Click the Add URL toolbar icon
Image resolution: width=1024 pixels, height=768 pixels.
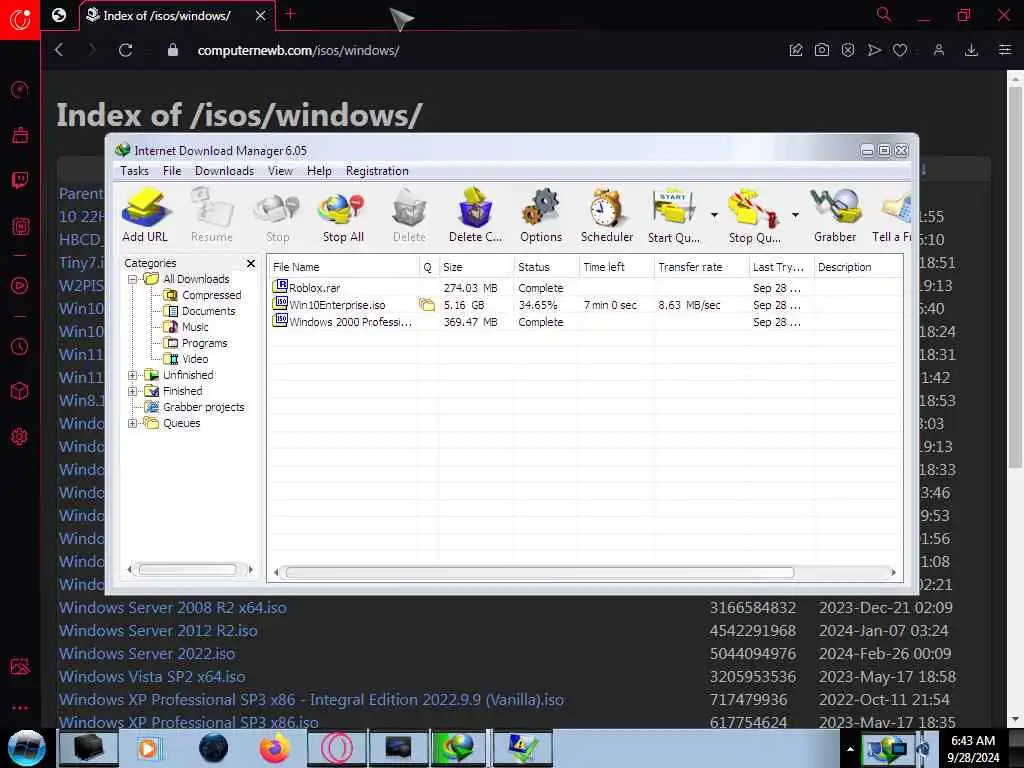[x=145, y=216]
